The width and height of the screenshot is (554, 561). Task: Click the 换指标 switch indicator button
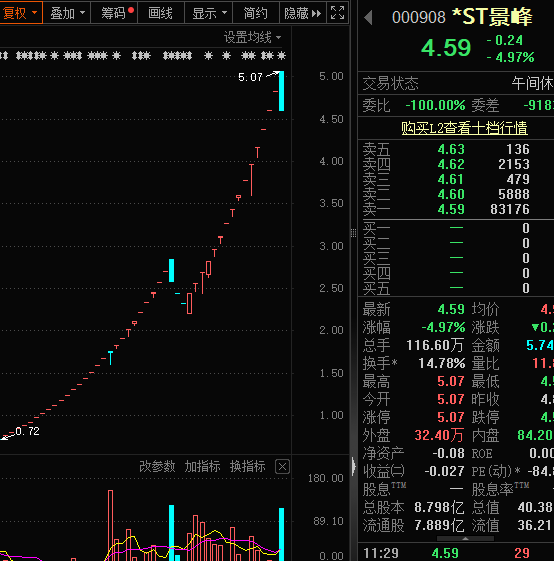247,467
